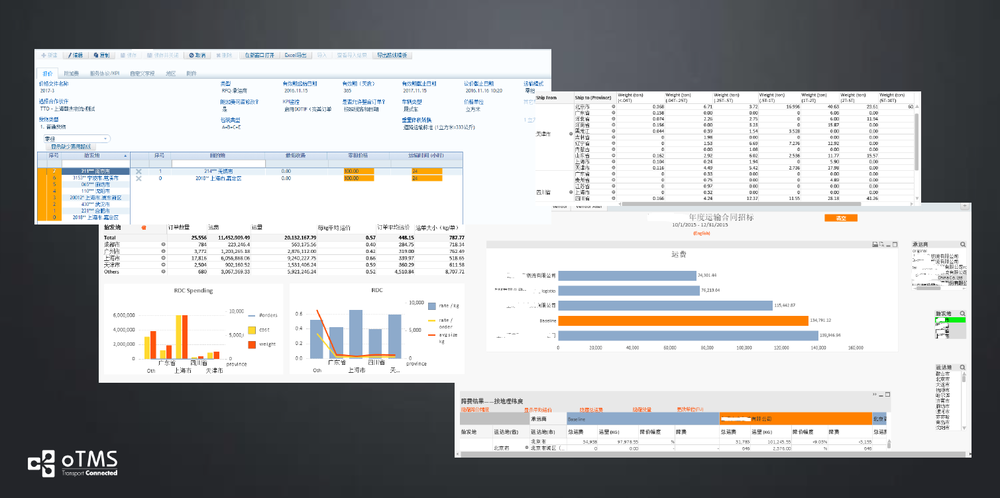
Task: Click the orange dot beside 始发地 header
Action: (x=144, y=228)
